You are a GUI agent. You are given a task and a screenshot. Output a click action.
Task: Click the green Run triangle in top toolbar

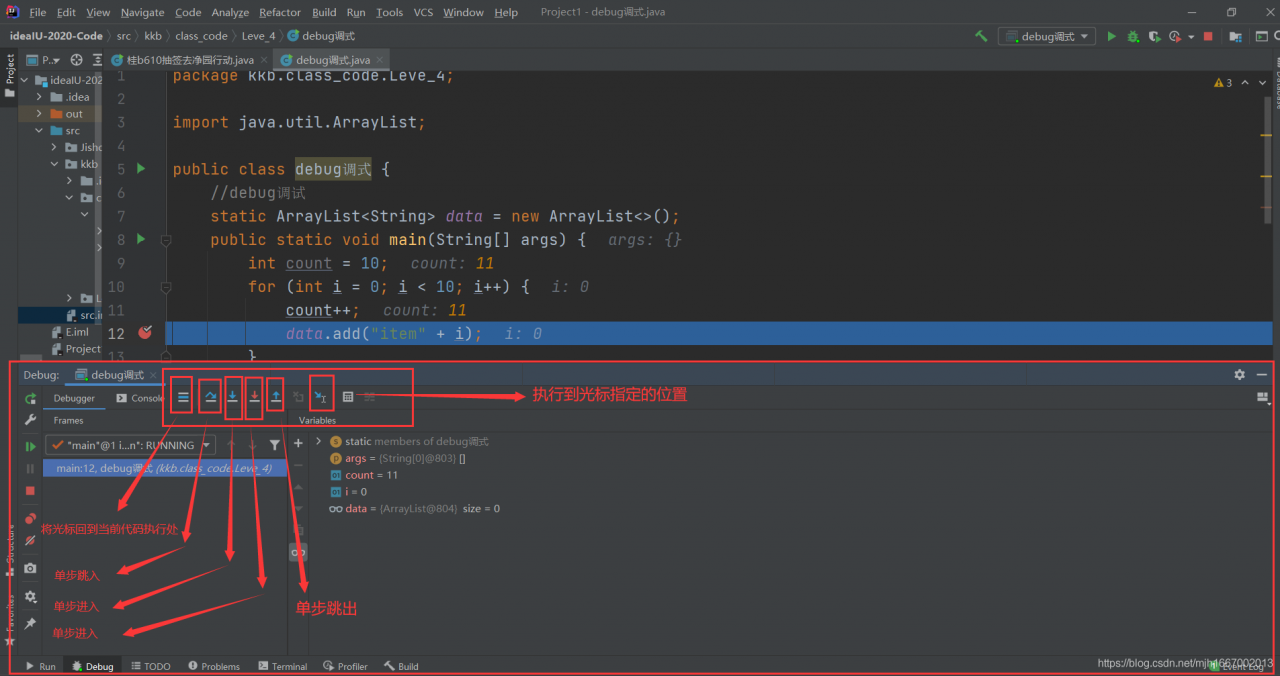point(1111,36)
